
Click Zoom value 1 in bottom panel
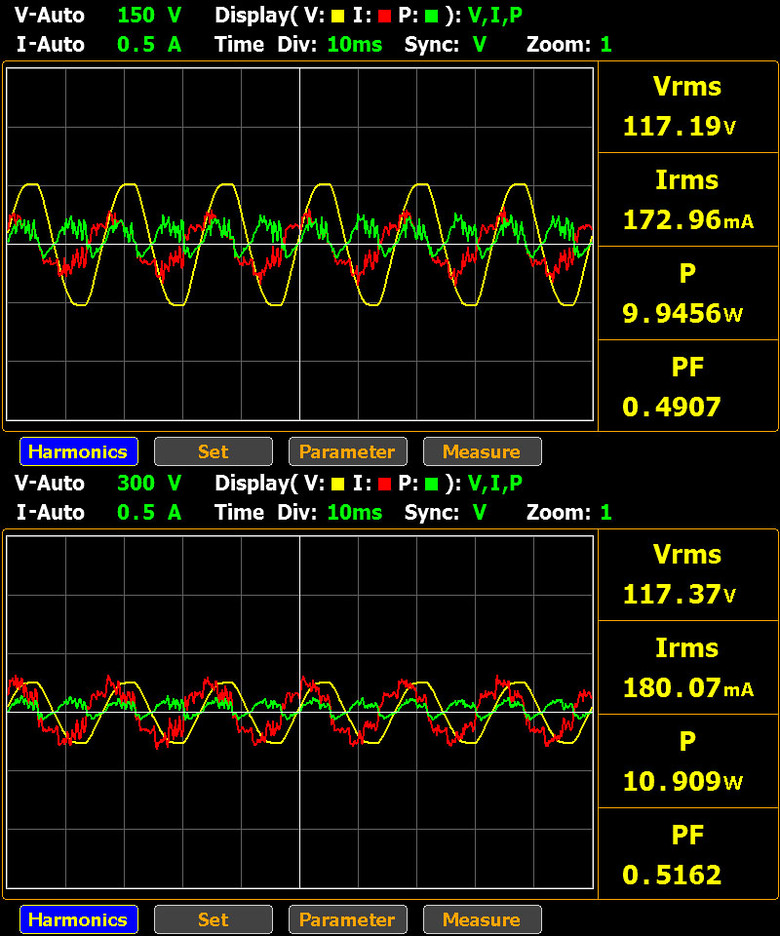pos(606,512)
